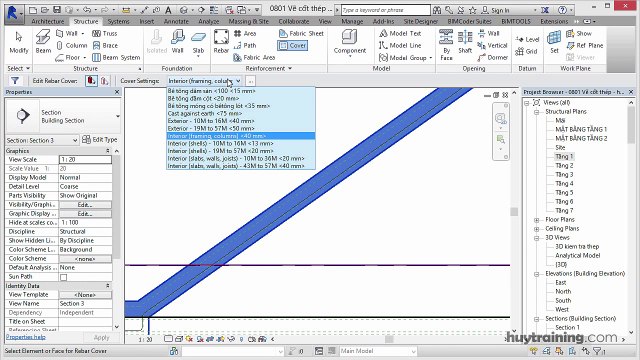This screenshot has width=640, height=360.
Task: Choose the structural Wall tool
Action: click(x=70, y=33)
